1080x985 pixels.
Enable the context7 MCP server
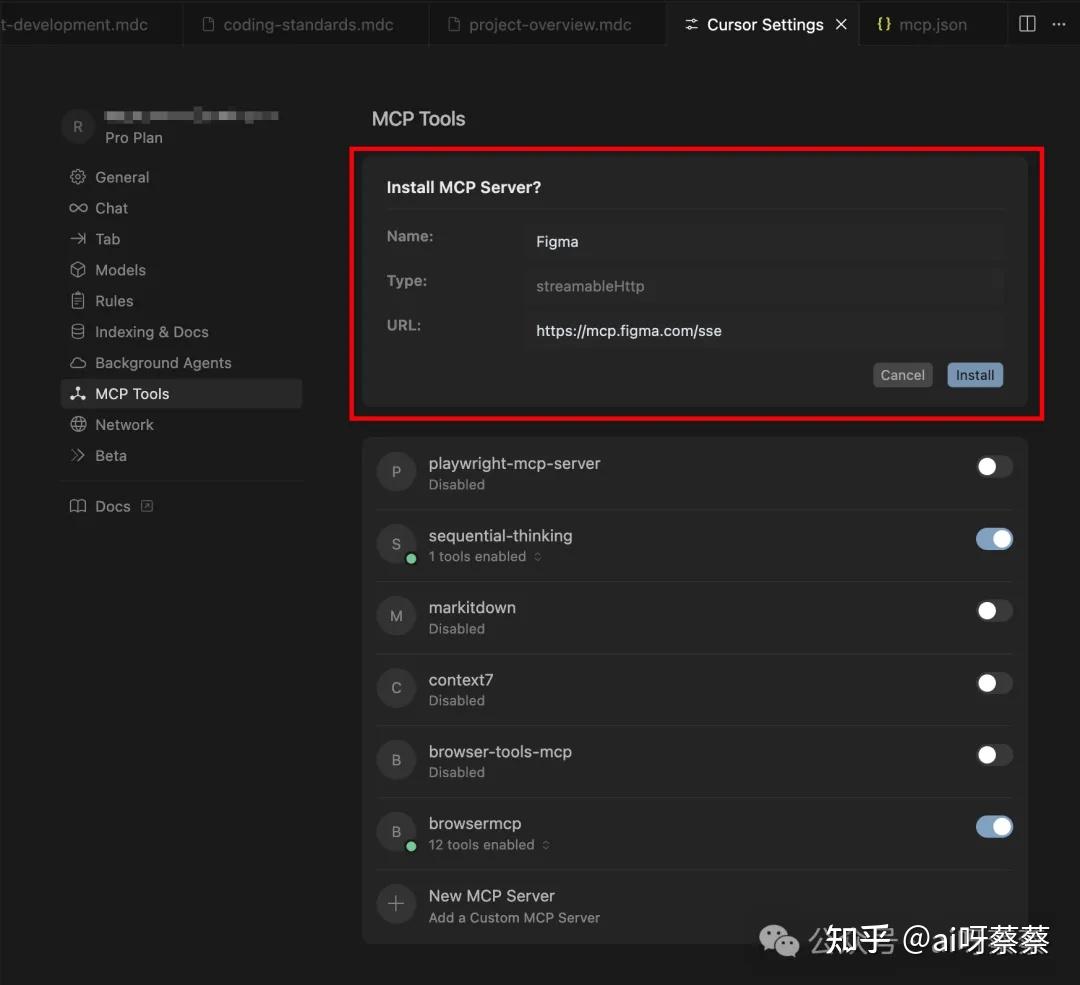tap(993, 682)
